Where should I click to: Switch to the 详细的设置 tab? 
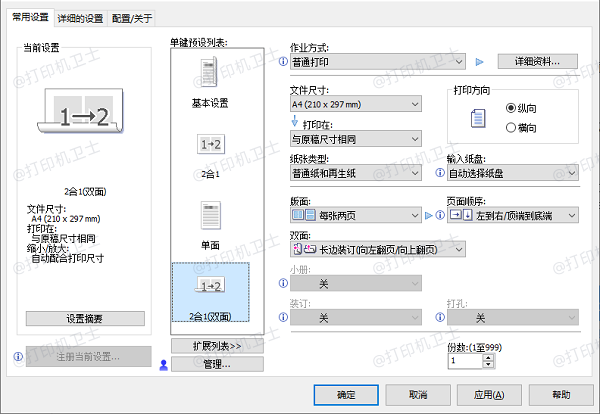click(x=80, y=18)
